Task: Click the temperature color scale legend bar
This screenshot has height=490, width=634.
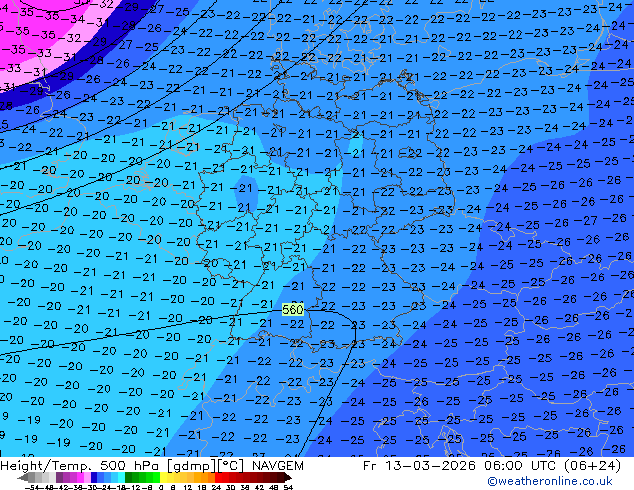Action: click(154, 477)
